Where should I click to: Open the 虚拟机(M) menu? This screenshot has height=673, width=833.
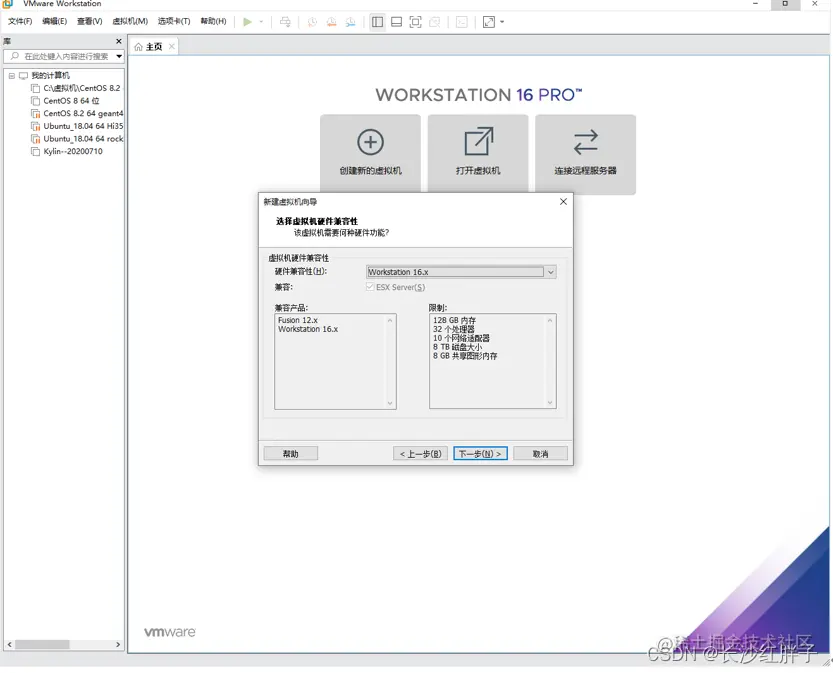tap(130, 21)
